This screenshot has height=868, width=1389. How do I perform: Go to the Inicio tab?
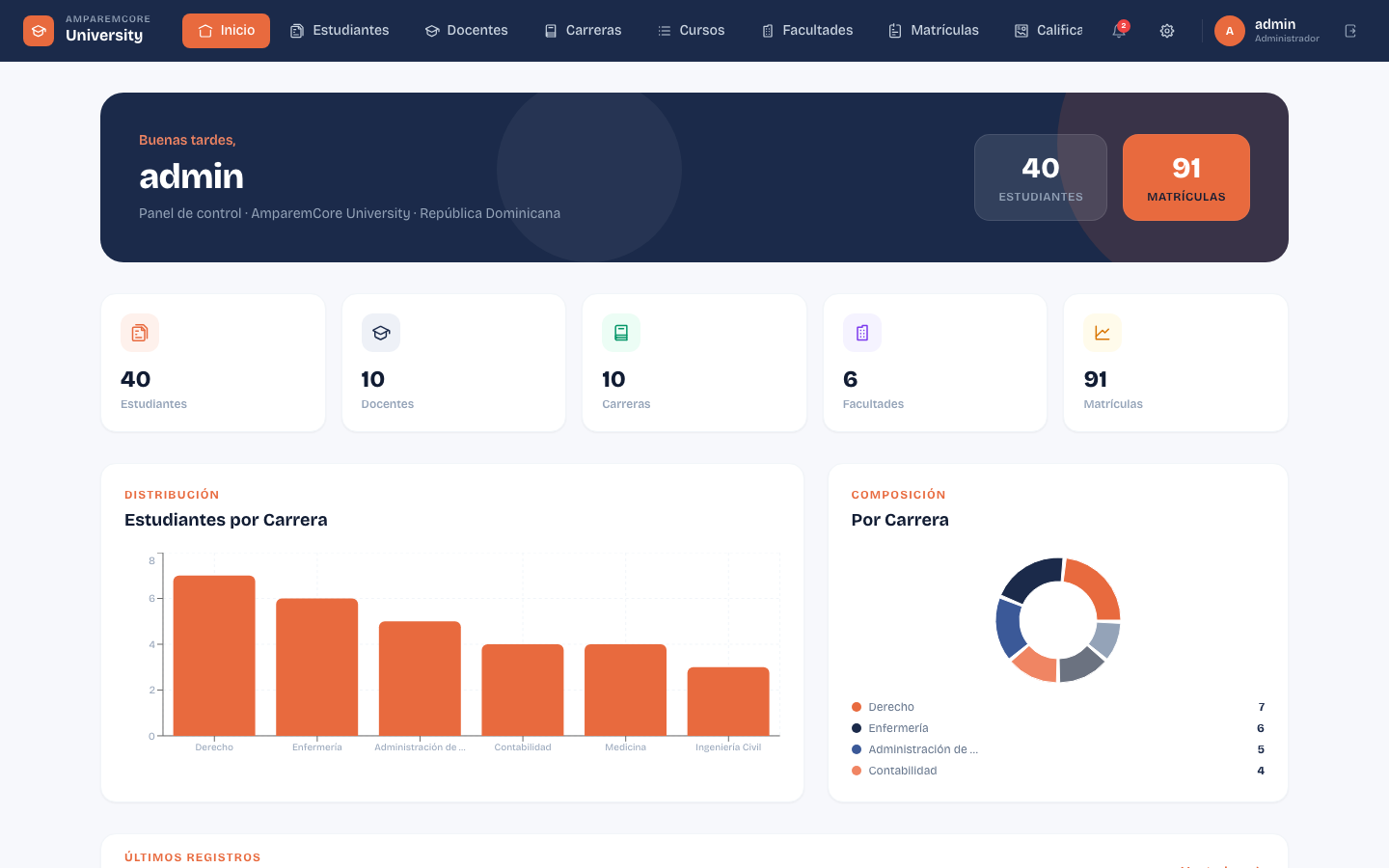226,31
